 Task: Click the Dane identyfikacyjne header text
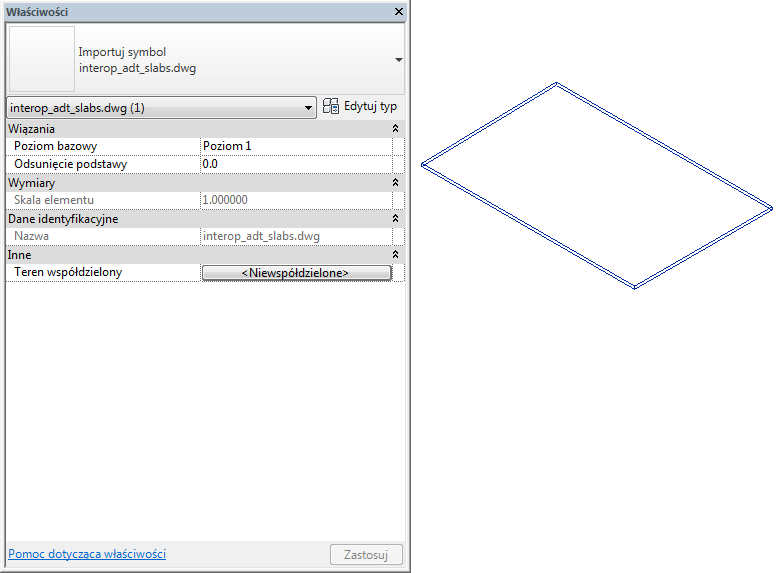point(63,219)
